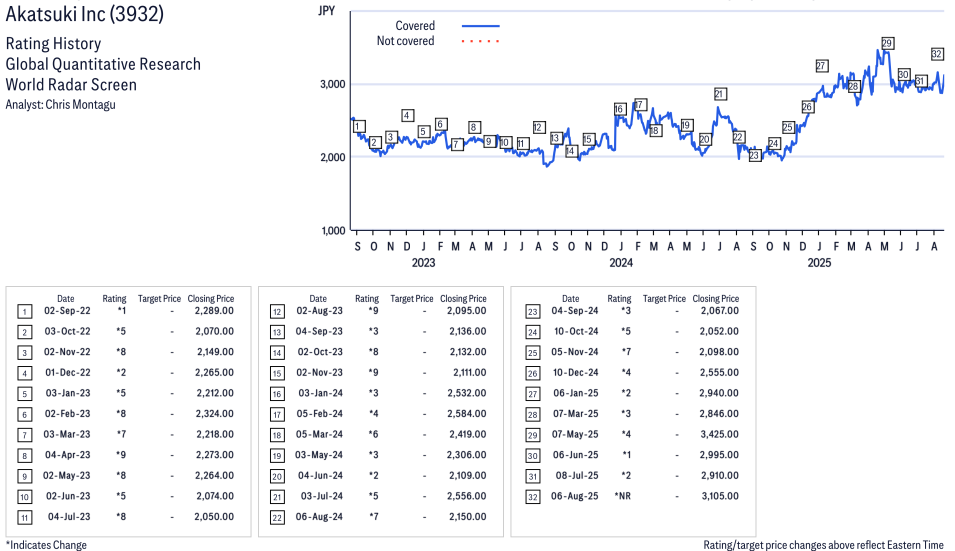Click the closing price 3,105.00
The width and height of the screenshot is (955, 551).
[x=720, y=496]
